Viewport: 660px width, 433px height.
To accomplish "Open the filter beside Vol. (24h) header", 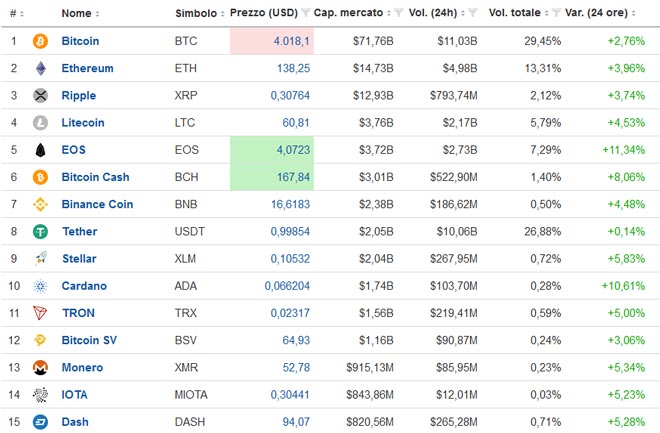I will click(473, 13).
